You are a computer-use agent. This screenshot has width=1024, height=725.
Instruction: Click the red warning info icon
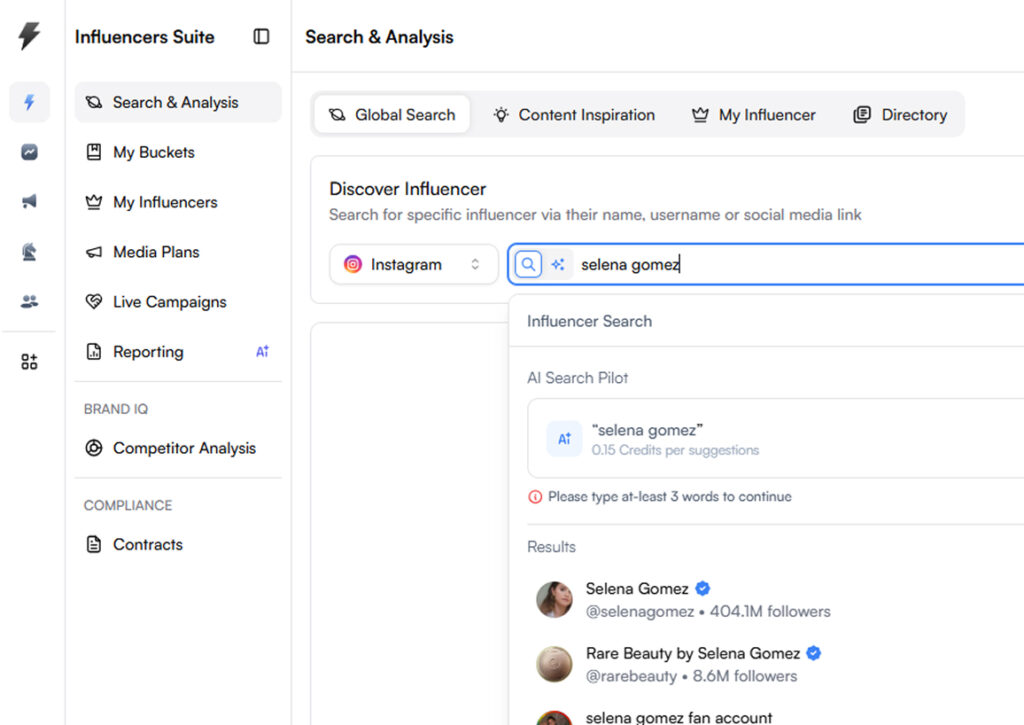coord(535,497)
